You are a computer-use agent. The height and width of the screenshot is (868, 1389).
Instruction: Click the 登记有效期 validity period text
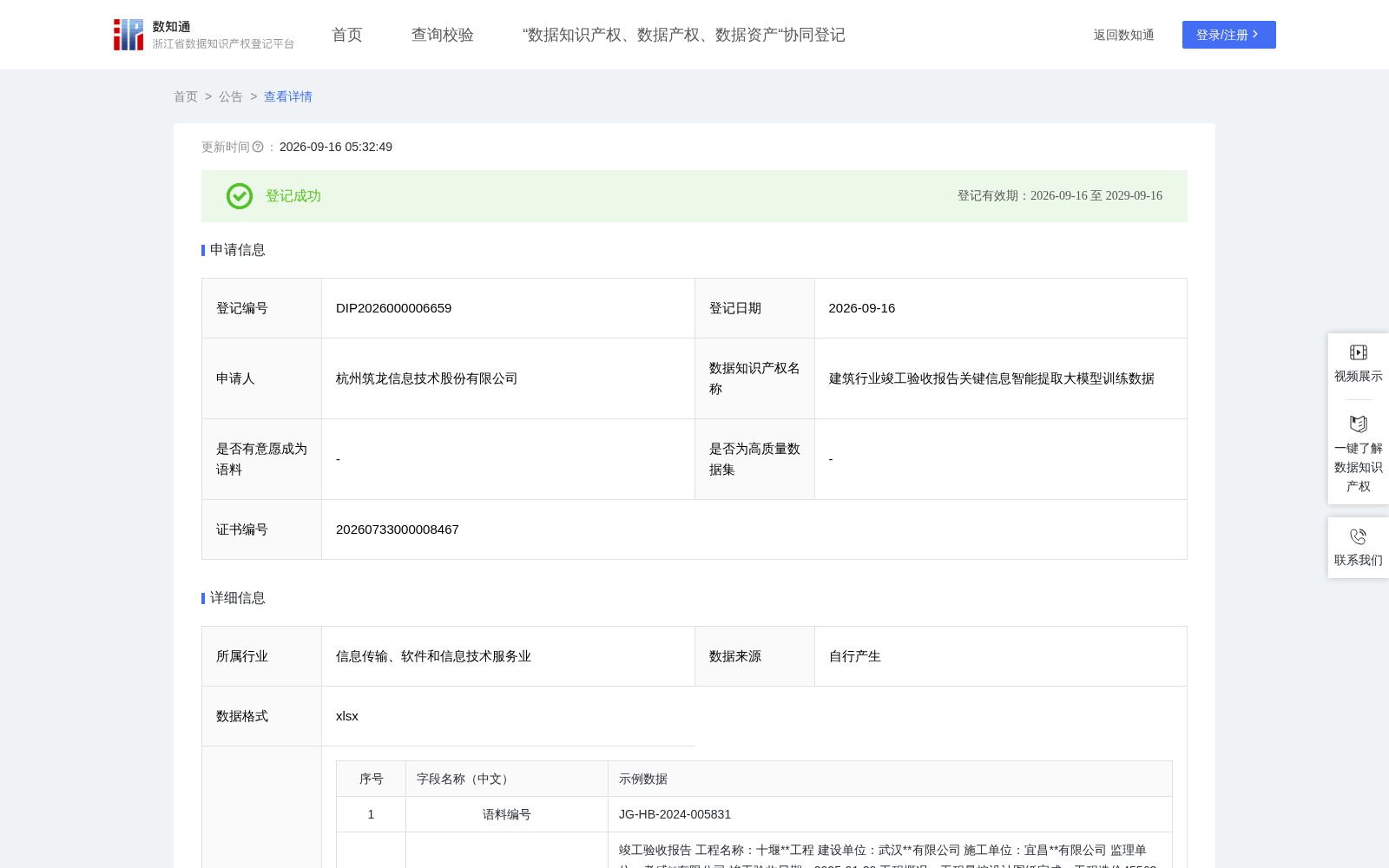coord(1060,196)
